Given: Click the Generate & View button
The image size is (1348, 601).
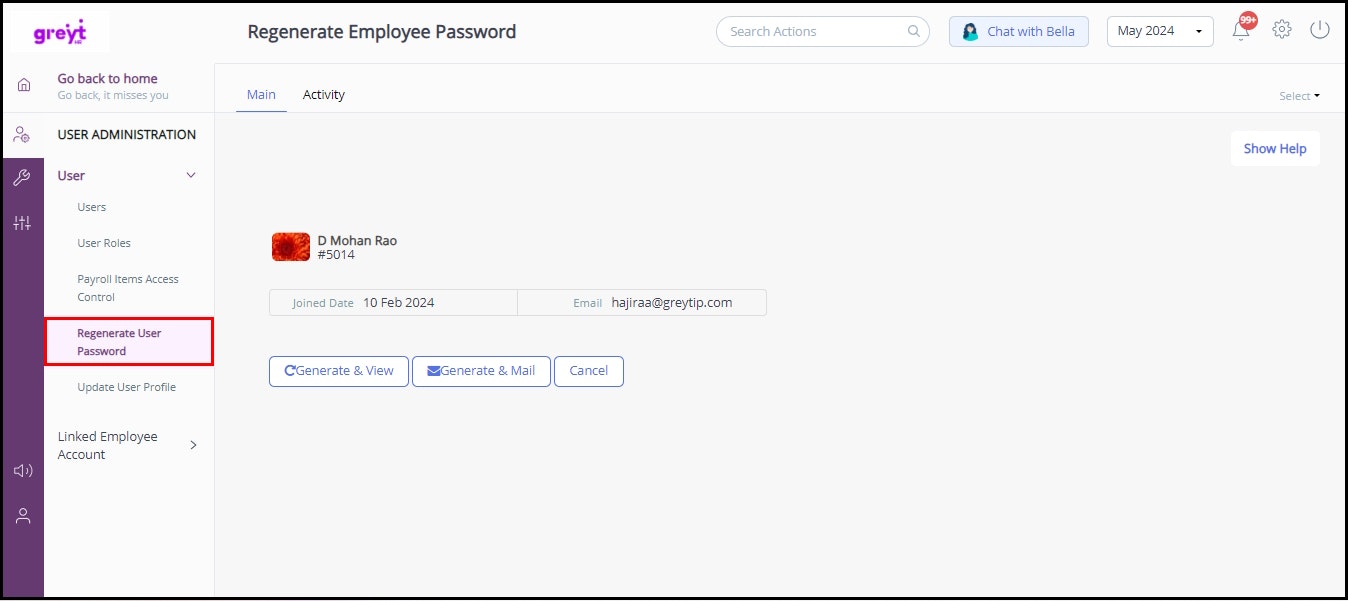Looking at the screenshot, I should 339,371.
